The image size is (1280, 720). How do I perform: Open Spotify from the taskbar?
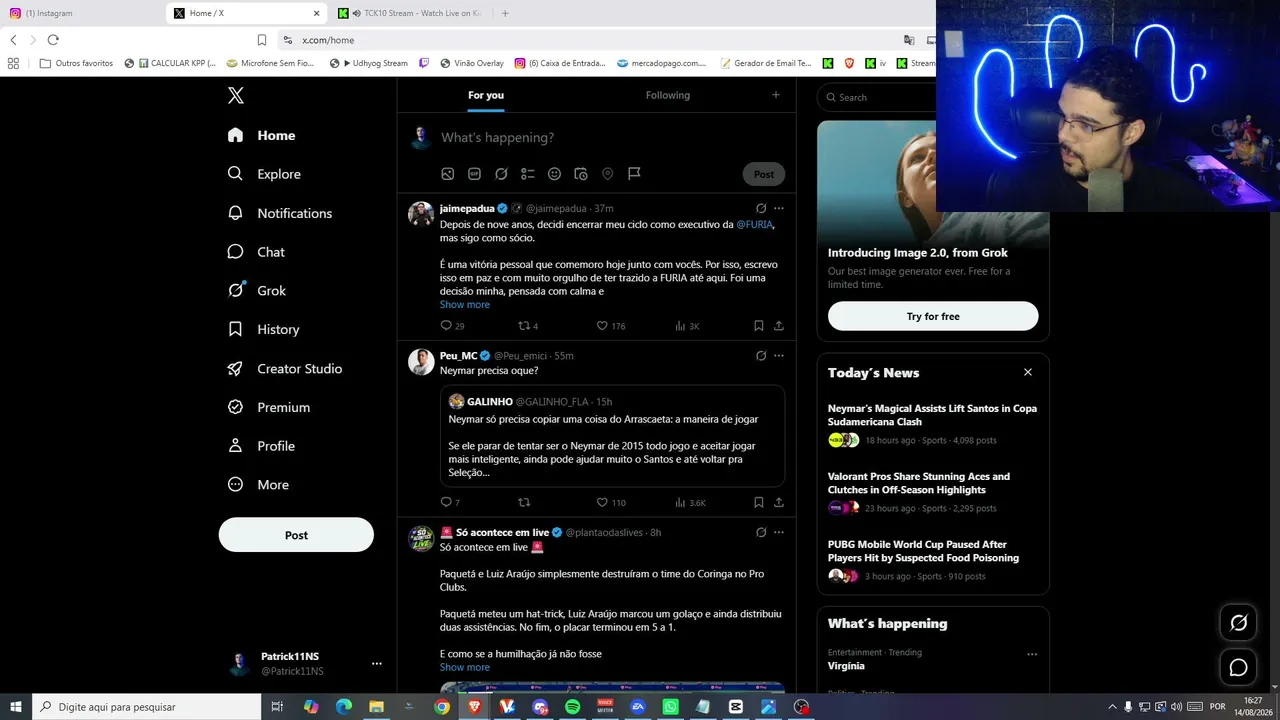click(572, 707)
